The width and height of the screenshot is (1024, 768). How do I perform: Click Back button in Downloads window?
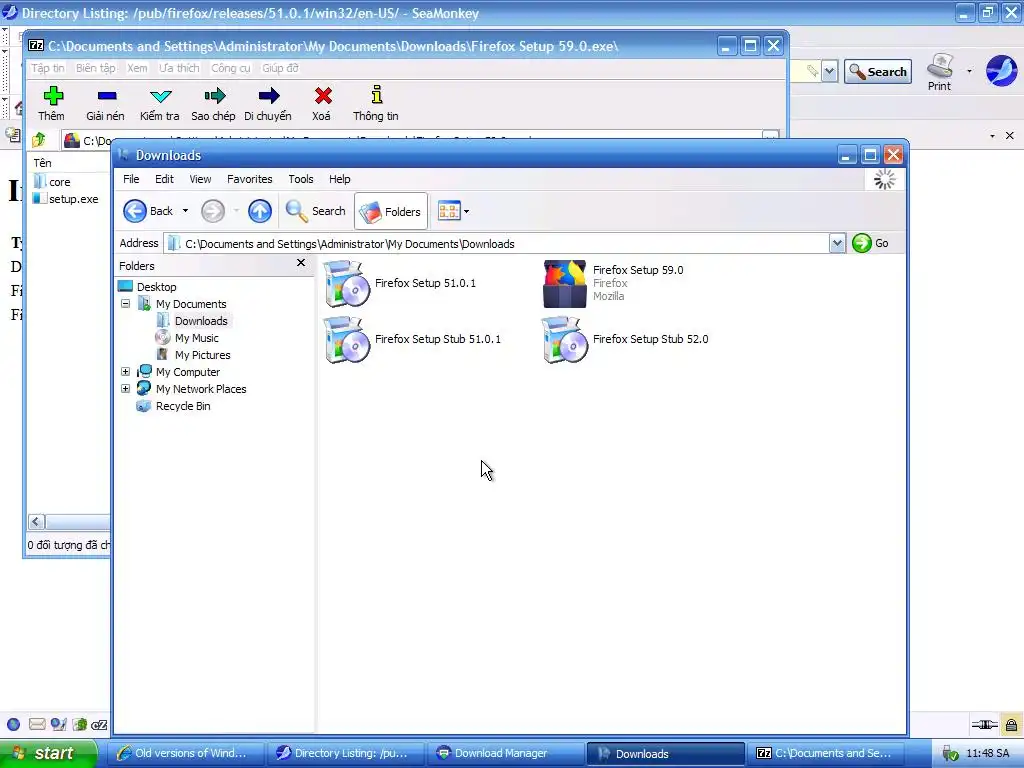[148, 211]
